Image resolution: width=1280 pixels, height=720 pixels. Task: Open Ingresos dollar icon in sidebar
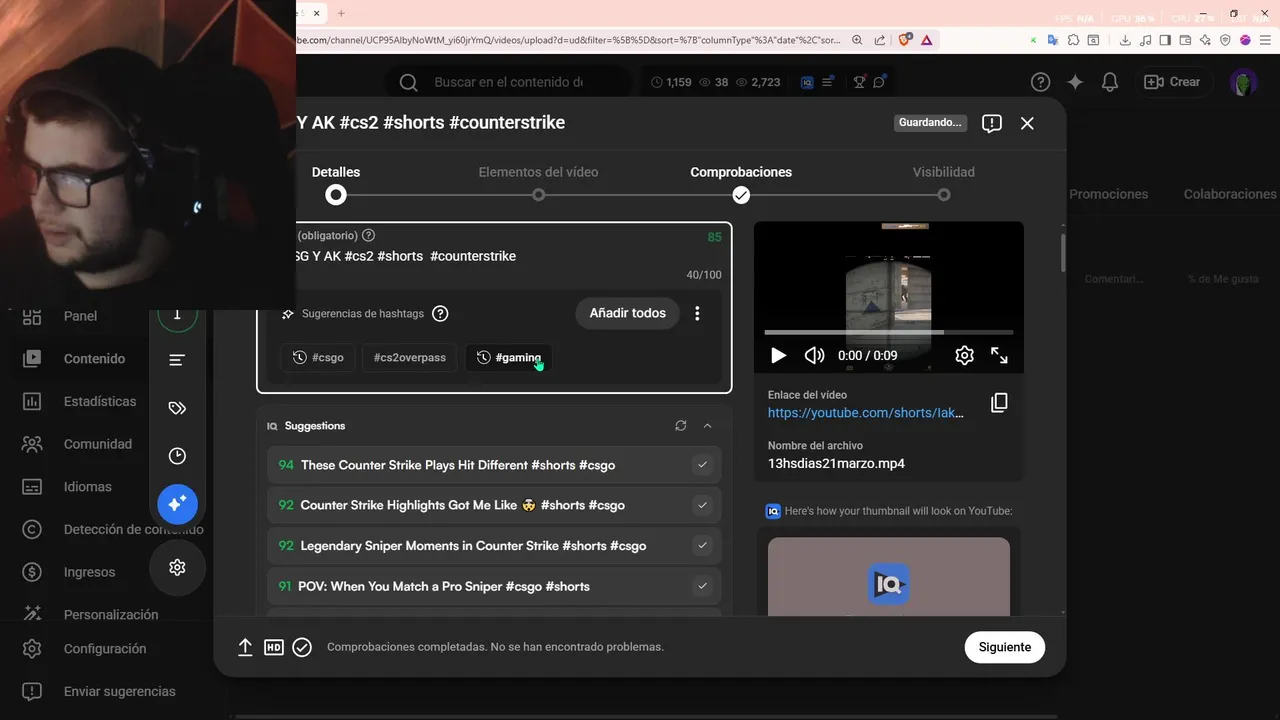point(32,572)
